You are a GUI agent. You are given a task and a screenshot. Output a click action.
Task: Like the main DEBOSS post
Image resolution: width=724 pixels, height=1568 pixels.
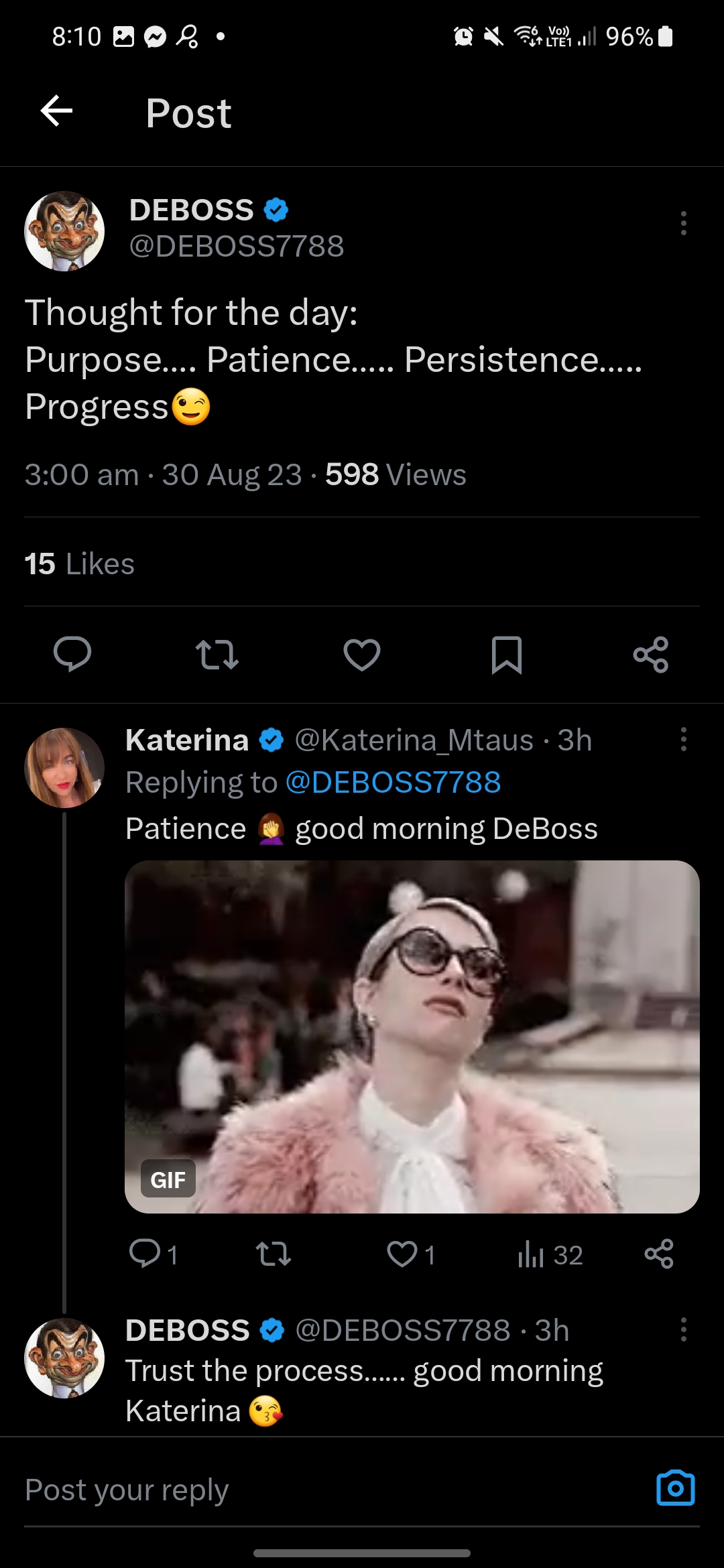point(362,655)
